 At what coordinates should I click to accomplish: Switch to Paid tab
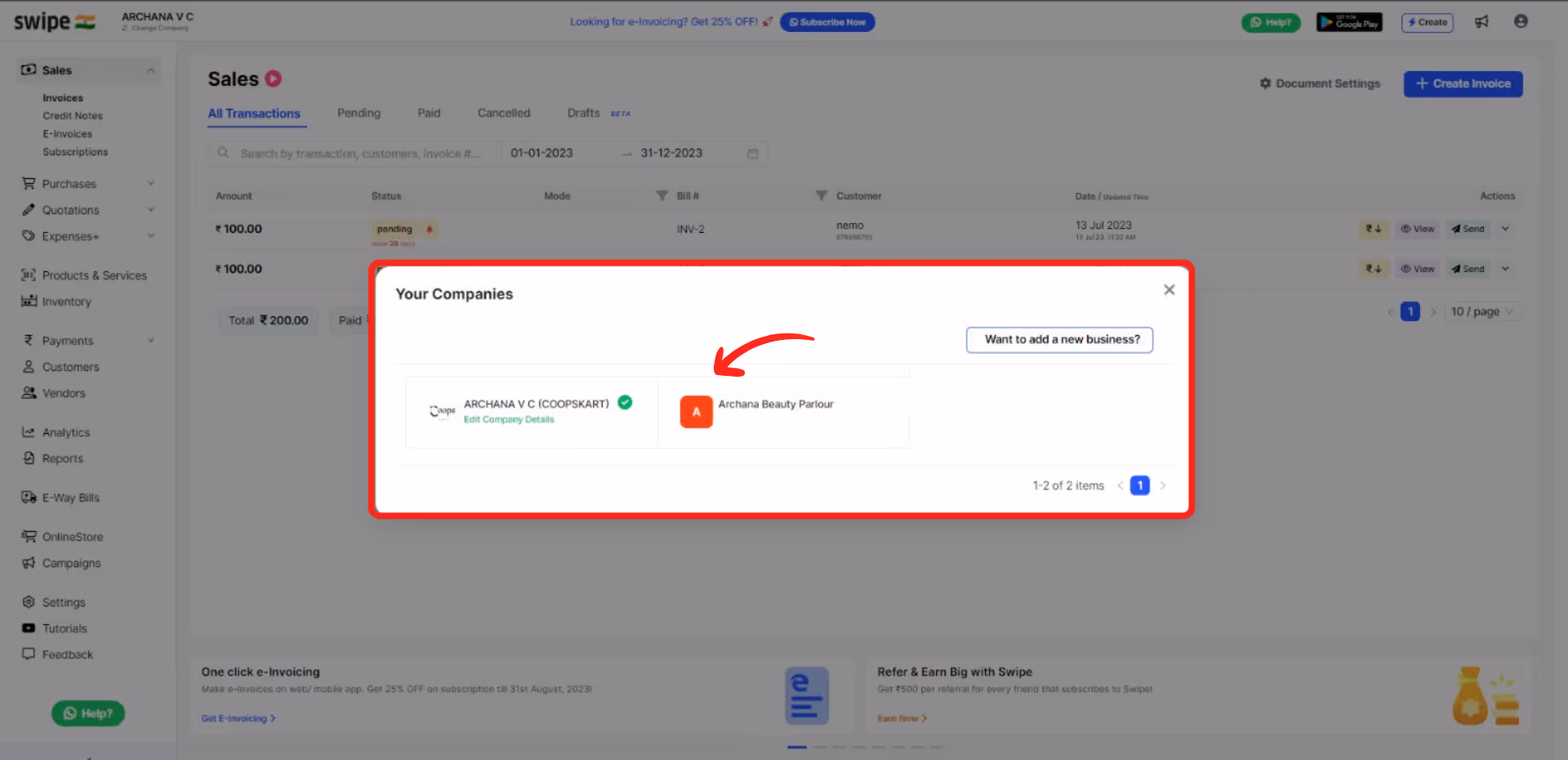click(429, 113)
